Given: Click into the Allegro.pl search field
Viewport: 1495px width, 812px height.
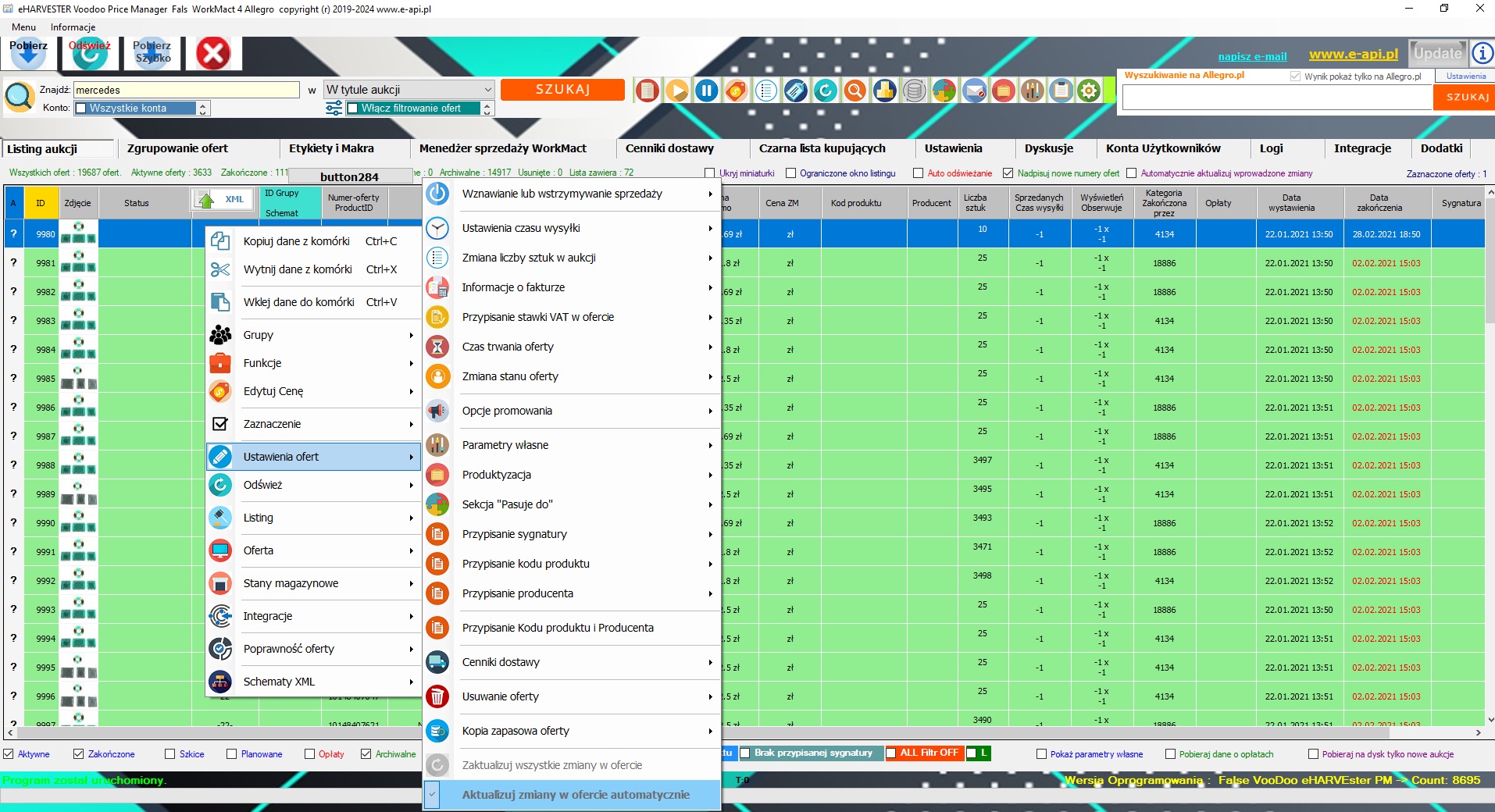Looking at the screenshot, I should coord(1277,98).
